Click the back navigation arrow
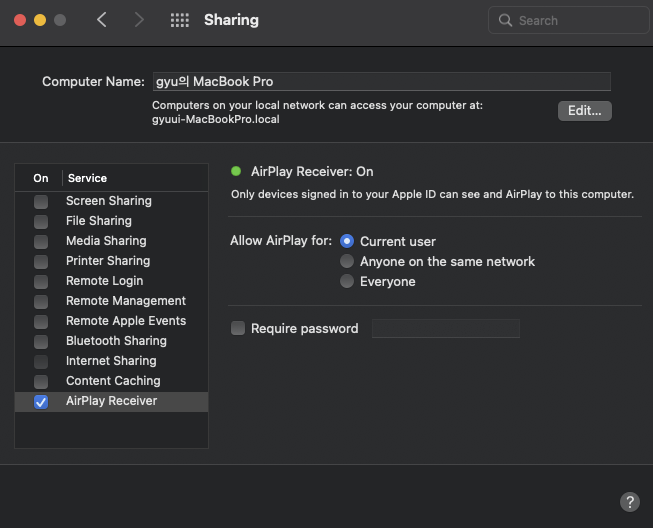Image resolution: width=653 pixels, height=528 pixels. coord(102,20)
